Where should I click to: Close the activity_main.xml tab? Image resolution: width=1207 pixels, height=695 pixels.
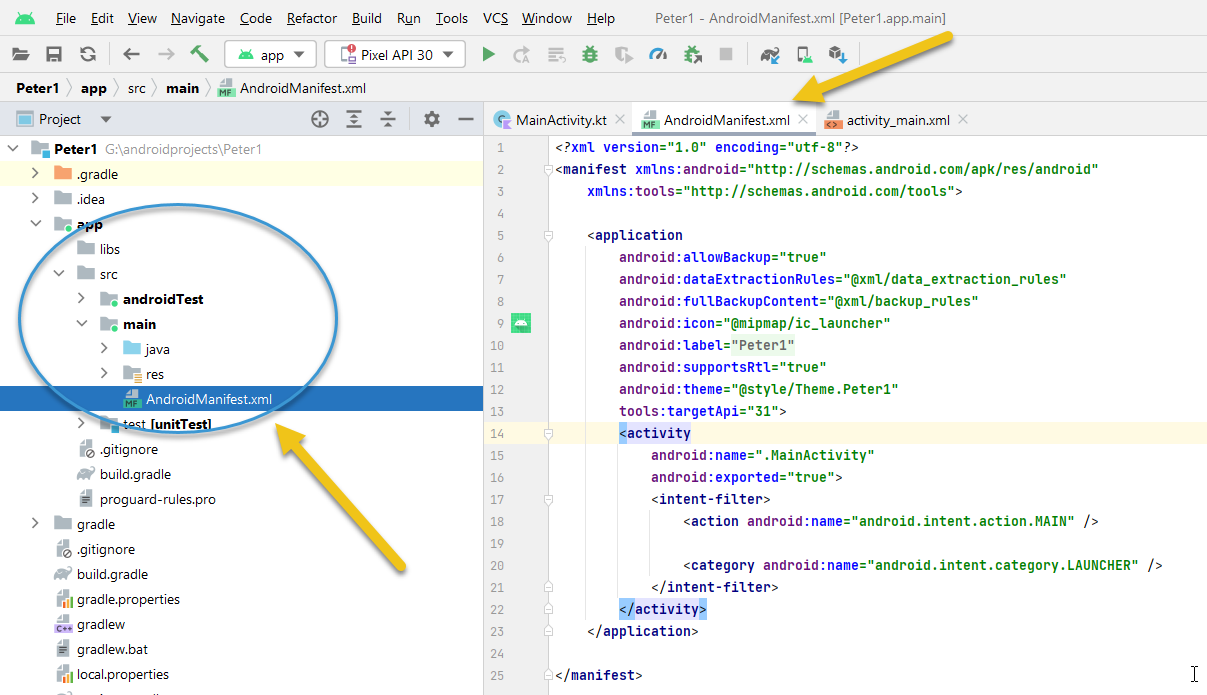point(963,119)
